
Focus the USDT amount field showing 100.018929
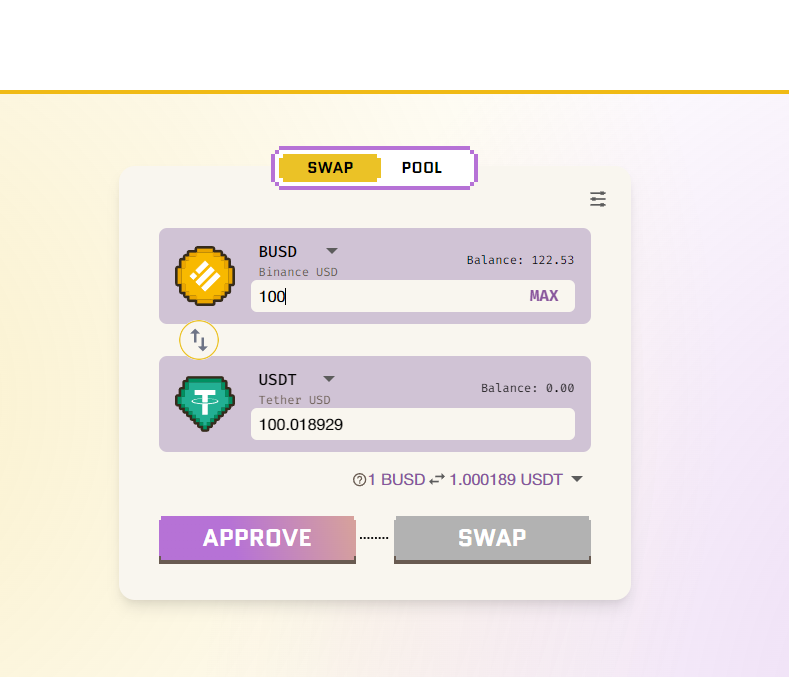413,424
